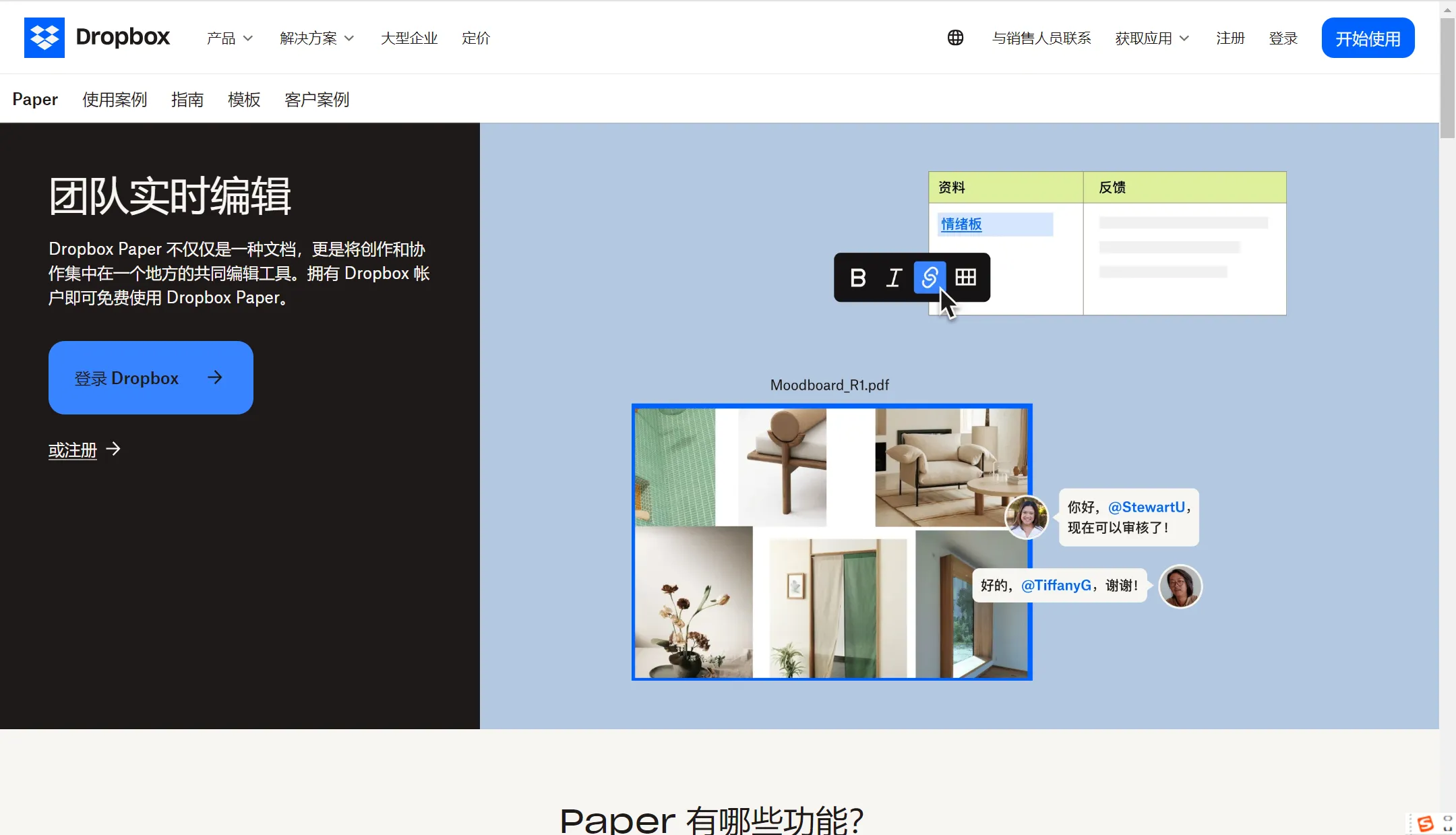Viewport: 1456px width, 835px height.
Task: Click the @TiffanyG mention
Action: [1056, 586]
